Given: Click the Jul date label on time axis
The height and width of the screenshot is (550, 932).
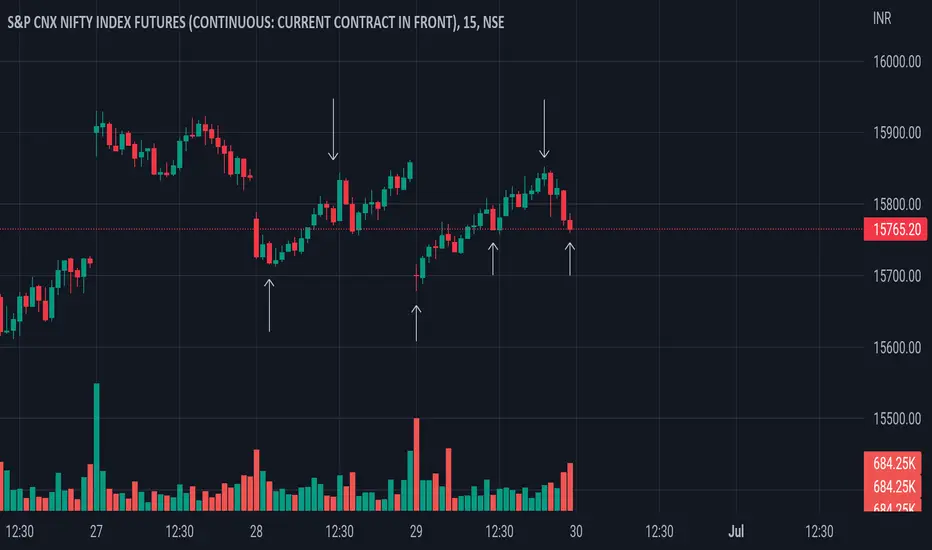Looking at the screenshot, I should click(736, 531).
